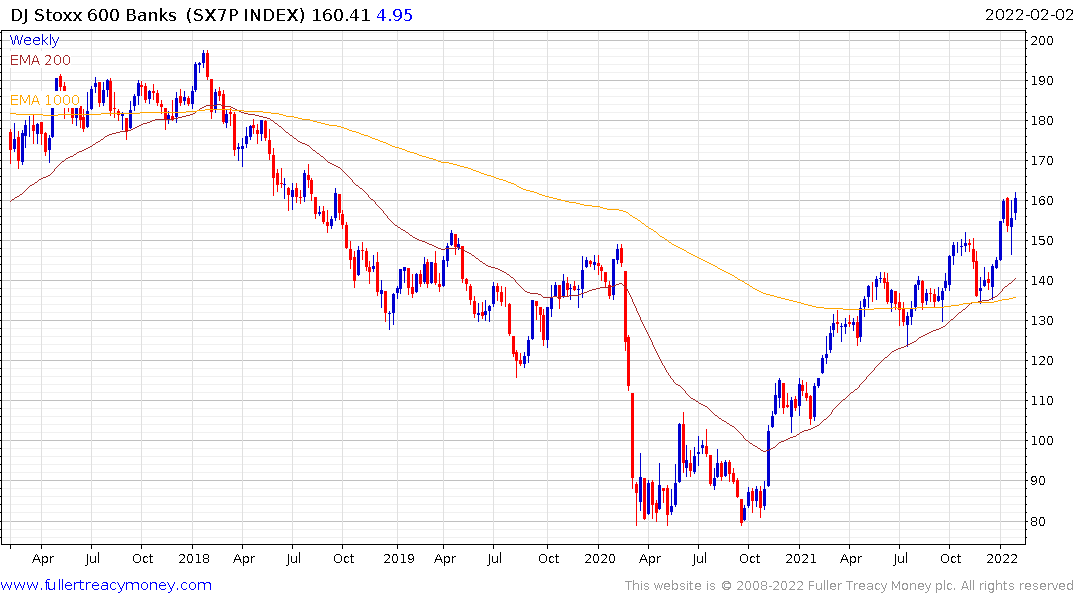Click the last price value 160.41

tap(341, 15)
